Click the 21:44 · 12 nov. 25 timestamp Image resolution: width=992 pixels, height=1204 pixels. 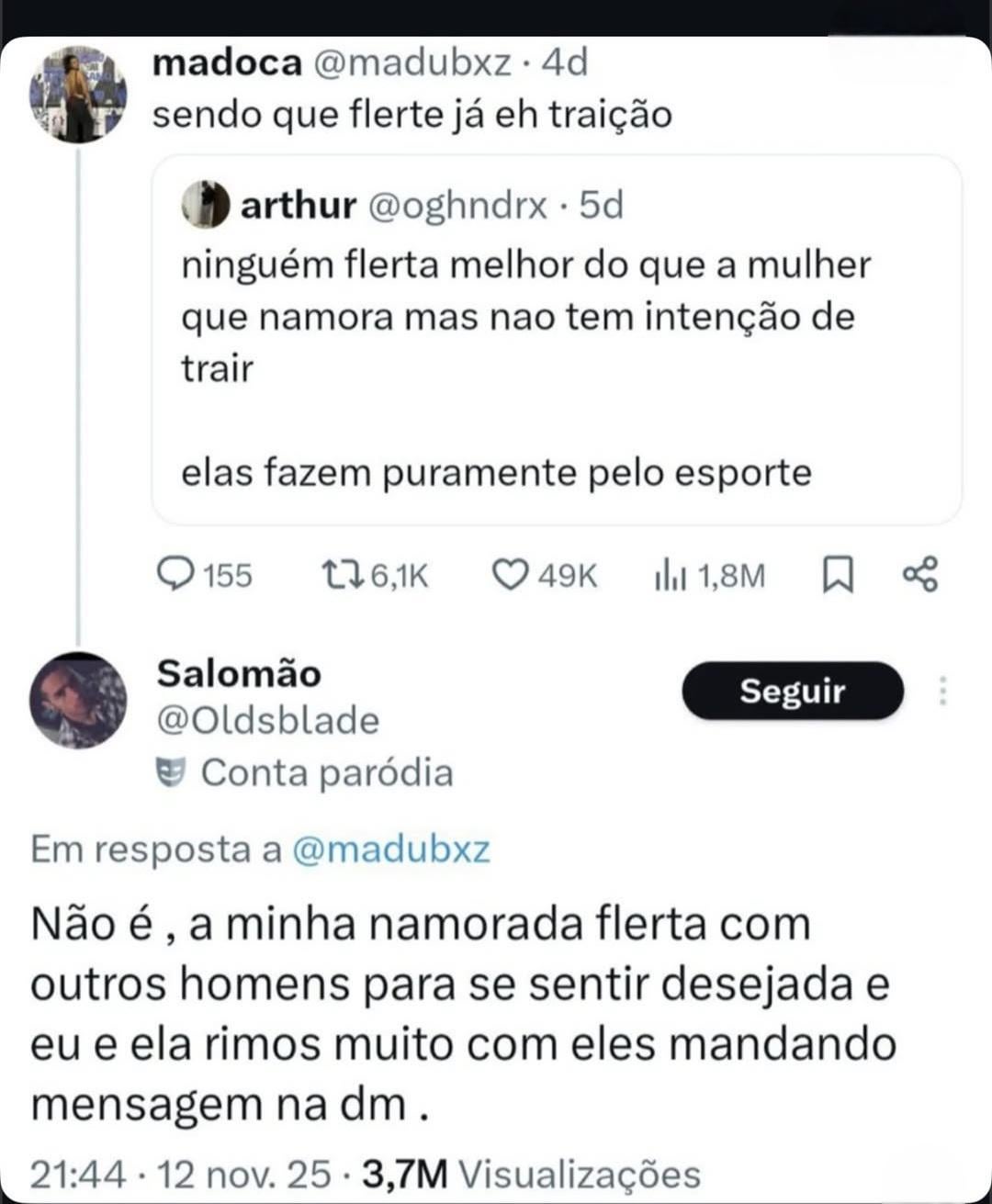coord(180,1174)
